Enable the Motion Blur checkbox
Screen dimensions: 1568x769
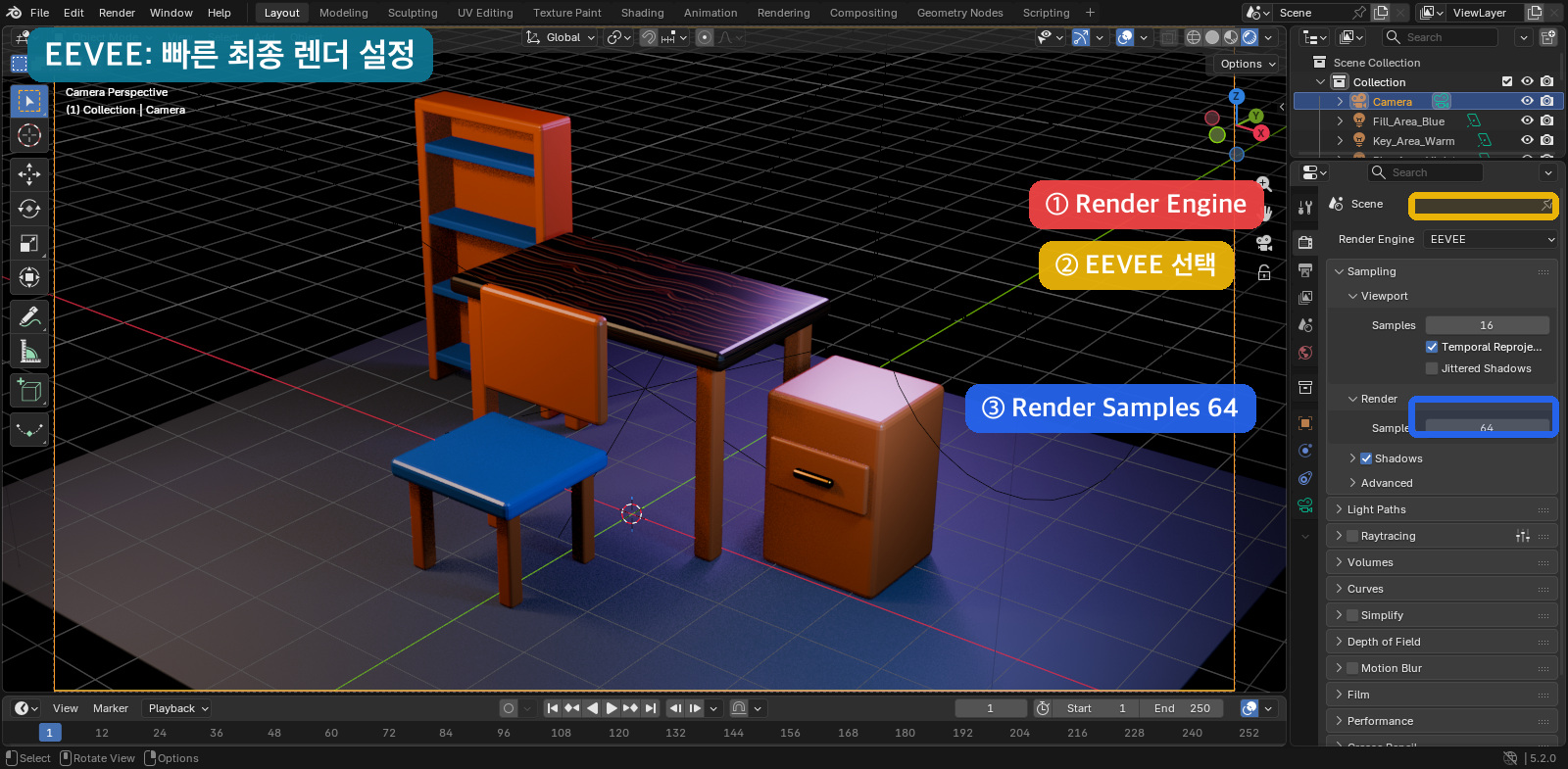tap(1352, 668)
